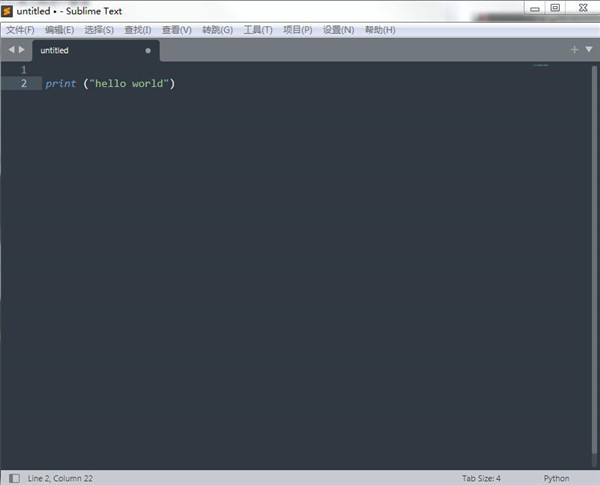Toggle the side bar icon in status bar
The width and height of the screenshot is (600, 485).
point(13,478)
